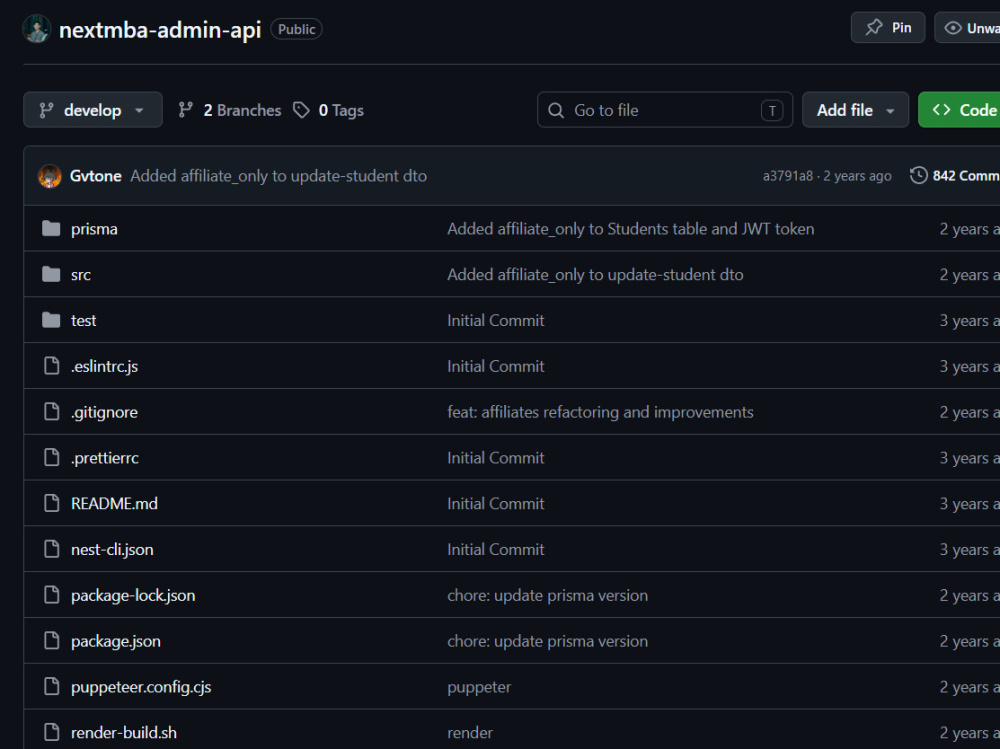Focus the Go to file search field
Image resolution: width=1000 pixels, height=749 pixels.
coord(665,110)
